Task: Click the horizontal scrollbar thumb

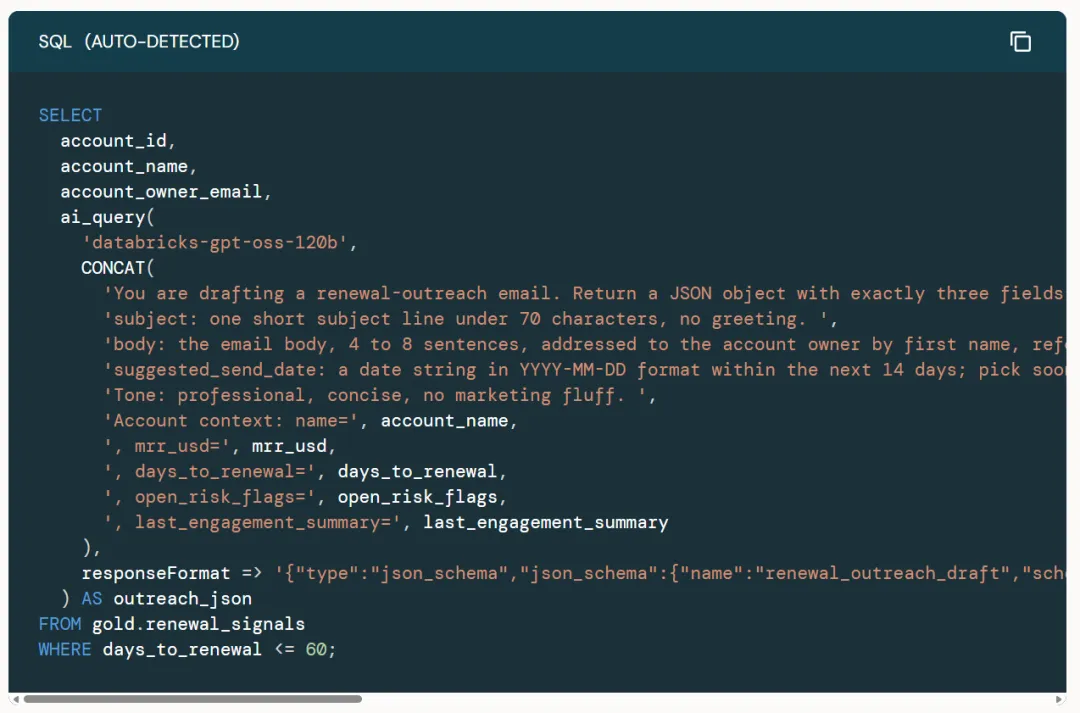Action: coord(193,699)
